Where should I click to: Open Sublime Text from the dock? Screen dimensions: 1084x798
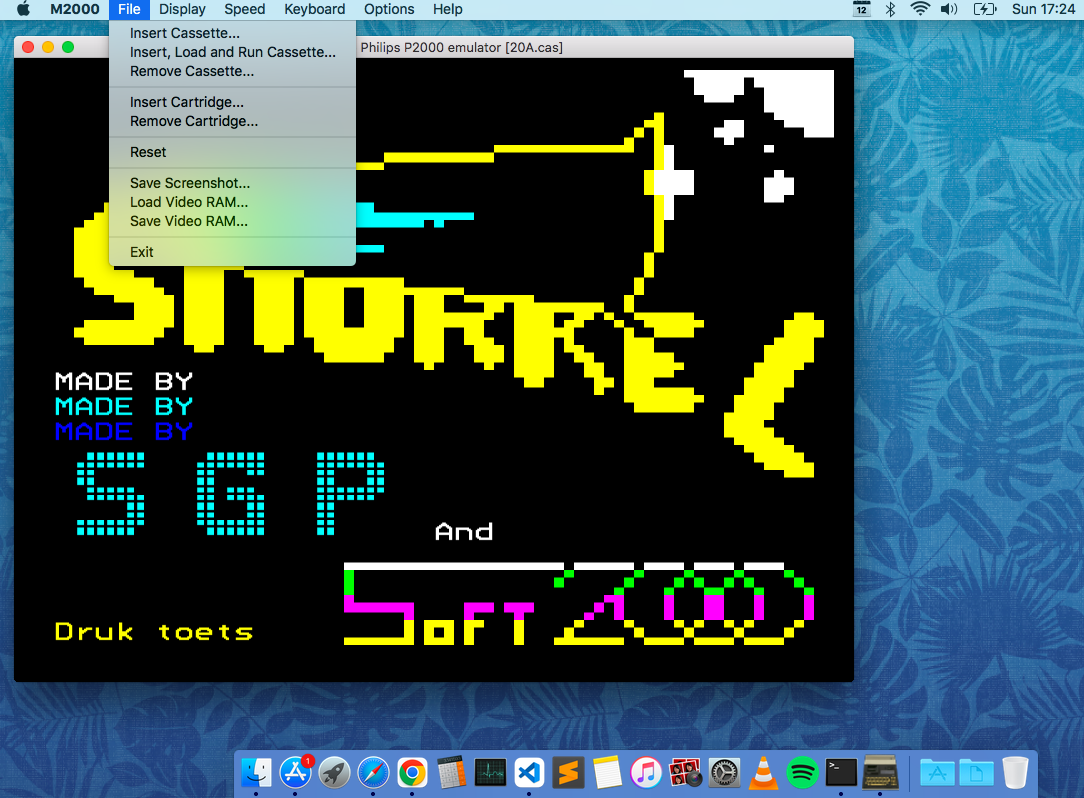(x=568, y=772)
